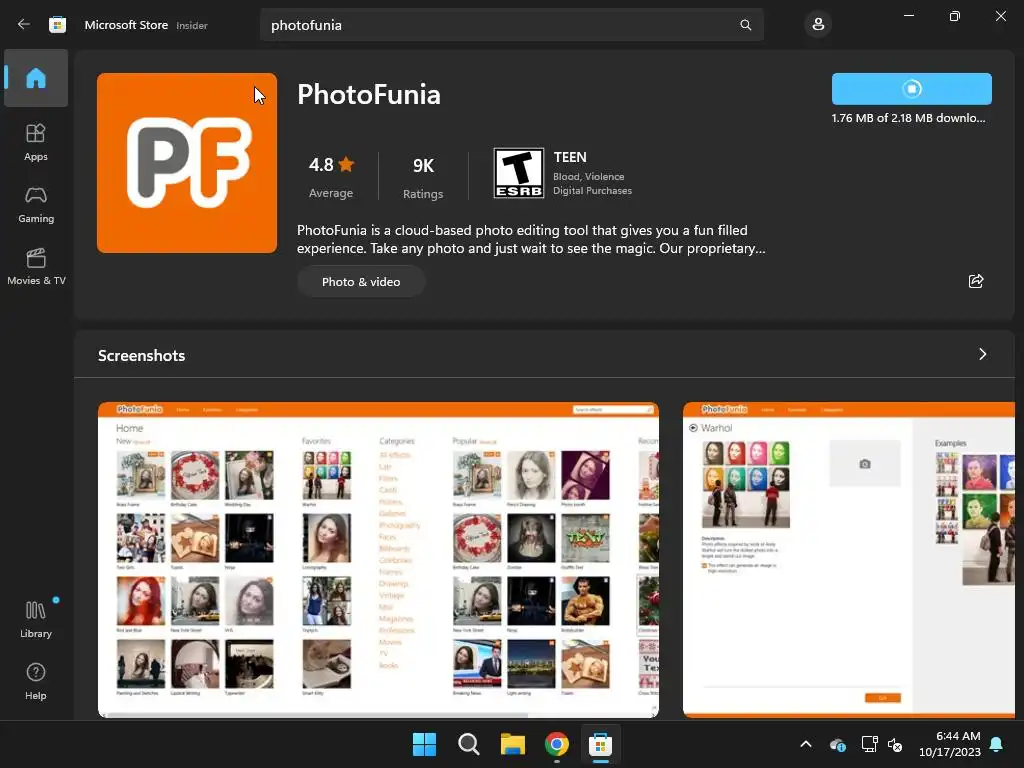The image size is (1024, 768).
Task: Click the muted volume tray icon
Action: click(895, 744)
